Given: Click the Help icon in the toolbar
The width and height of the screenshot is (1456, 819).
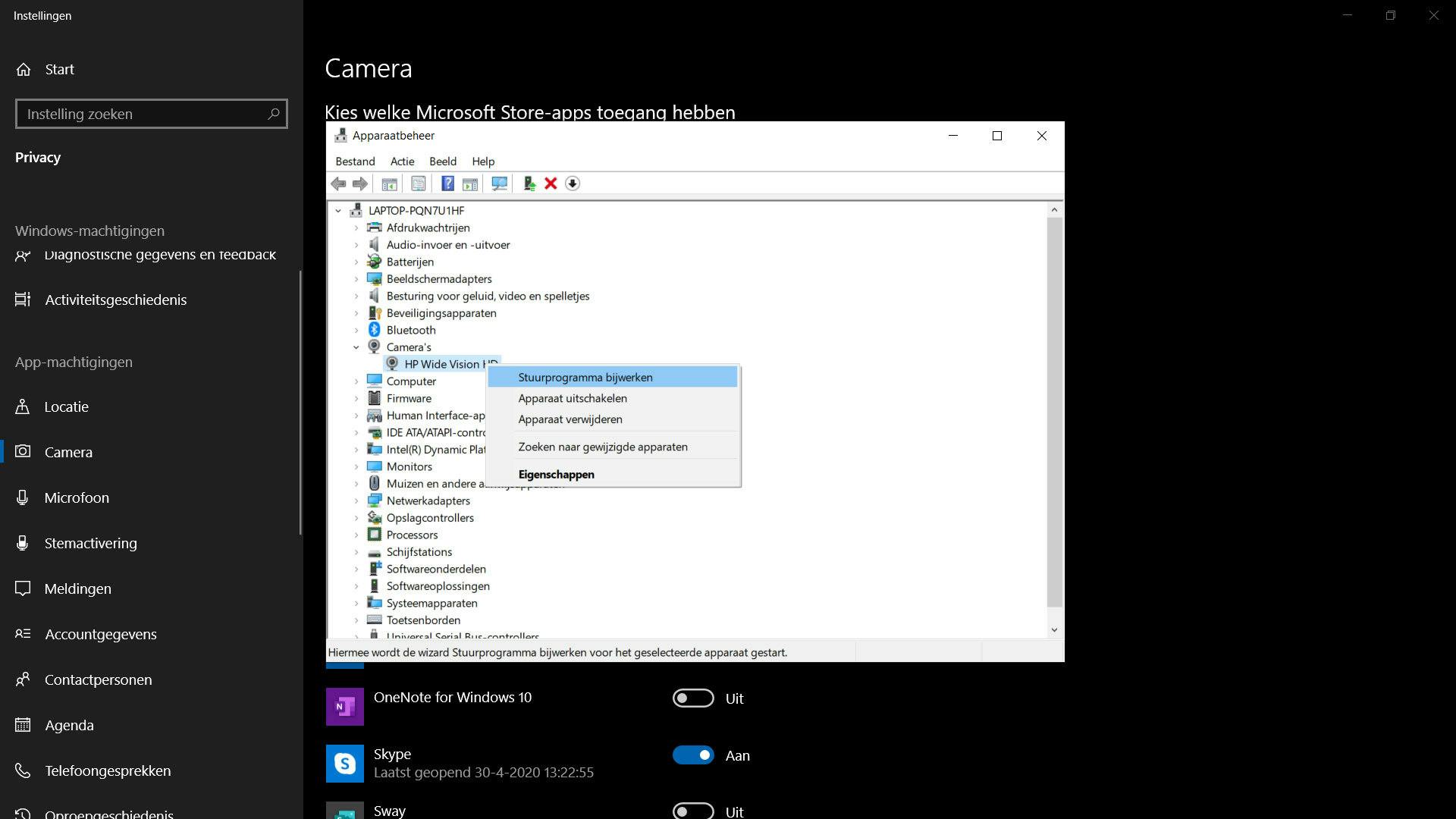Looking at the screenshot, I should [447, 184].
